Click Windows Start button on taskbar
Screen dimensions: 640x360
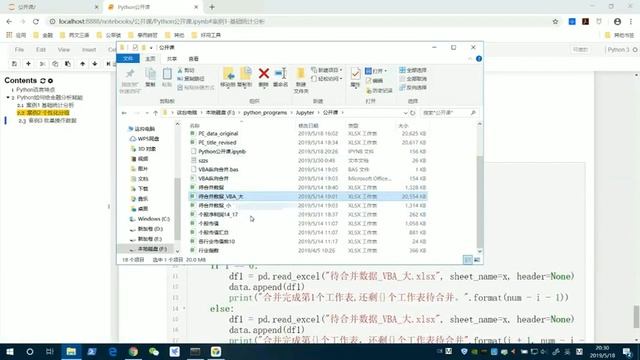point(9,351)
